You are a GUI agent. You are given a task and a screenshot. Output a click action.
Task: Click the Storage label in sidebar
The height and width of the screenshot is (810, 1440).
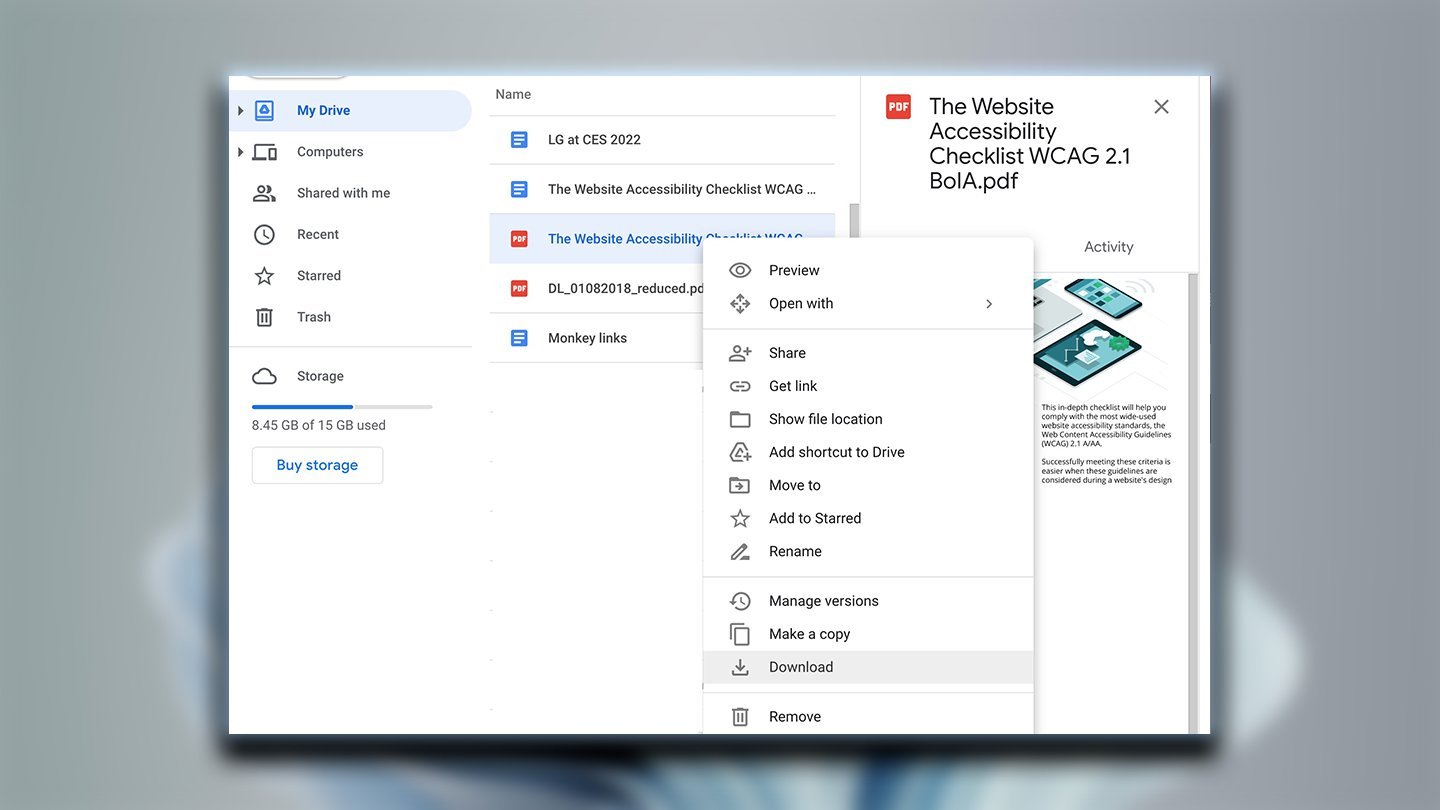point(320,376)
